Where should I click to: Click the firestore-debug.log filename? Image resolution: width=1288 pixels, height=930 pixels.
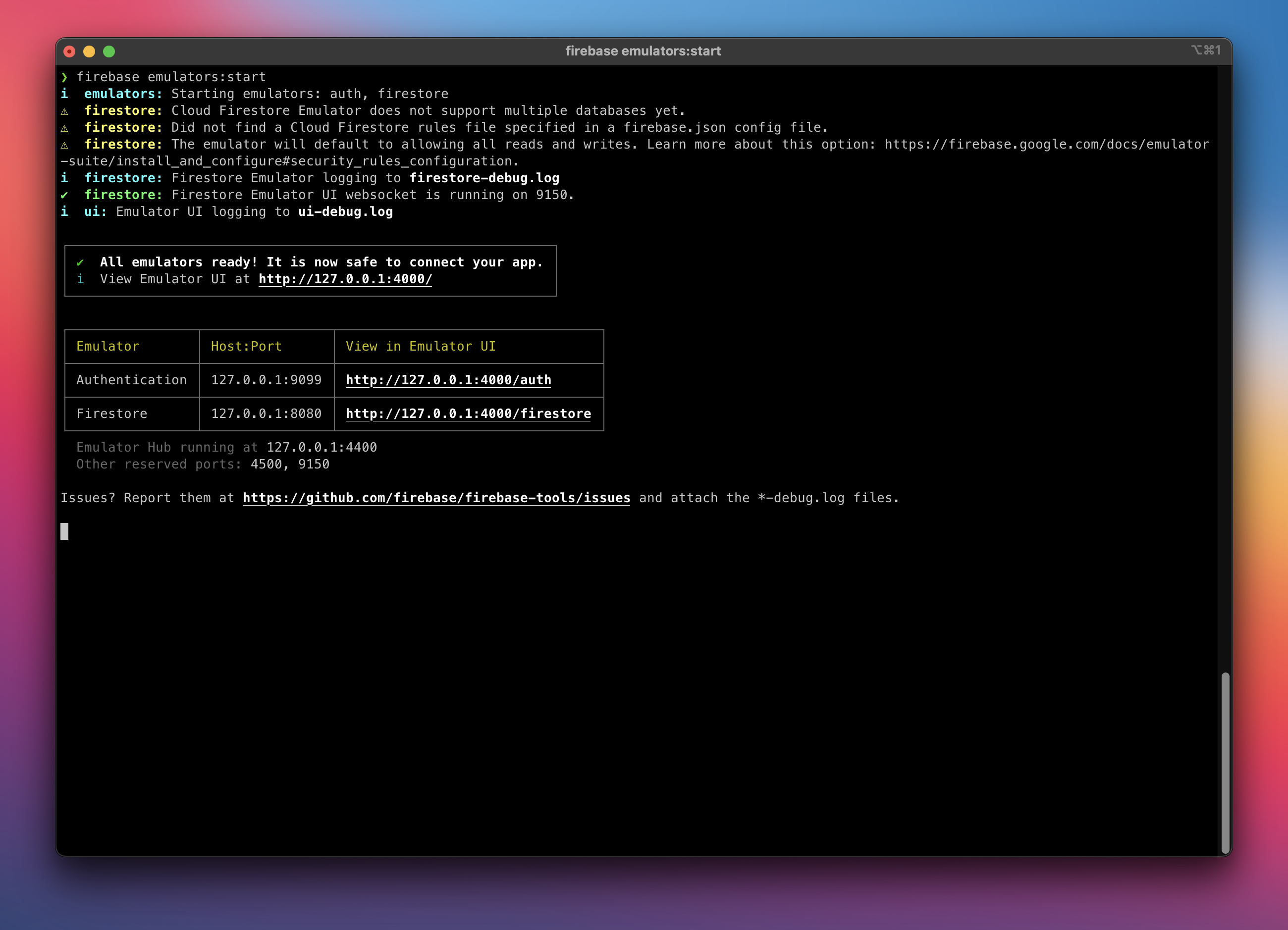click(484, 178)
